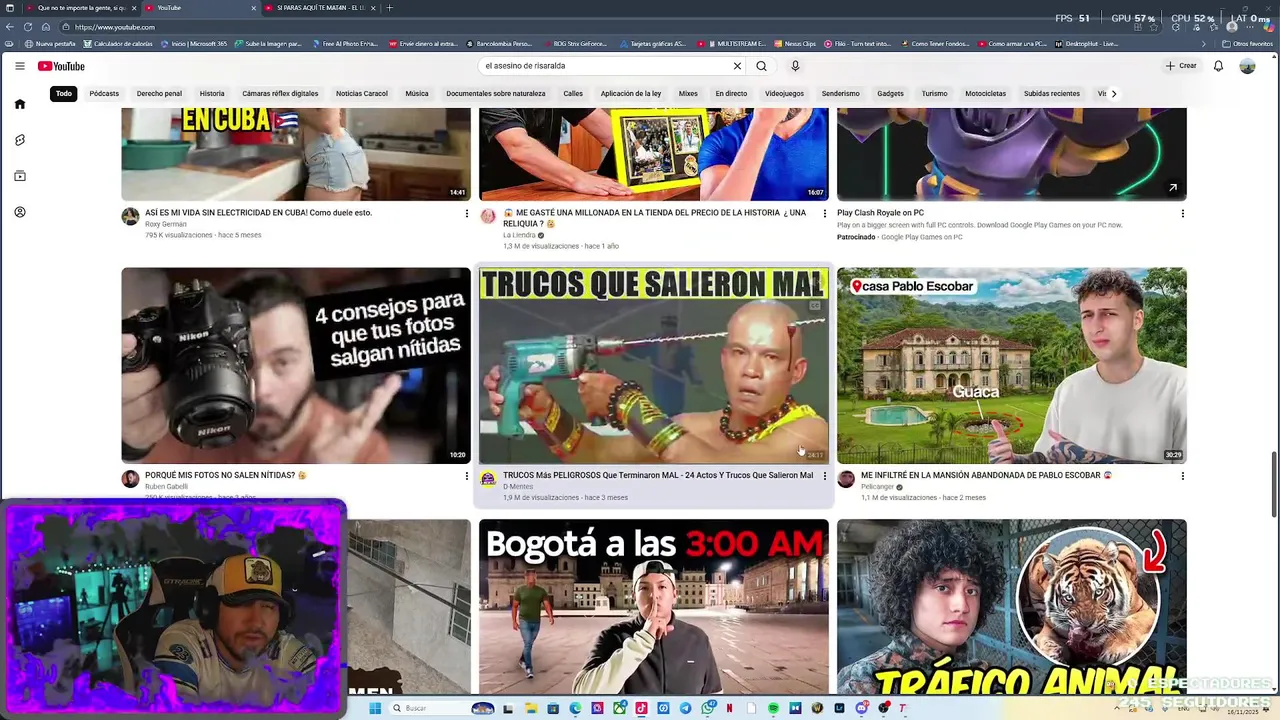
Task: Open the D-Mentes channel avatar
Action: pos(488,479)
